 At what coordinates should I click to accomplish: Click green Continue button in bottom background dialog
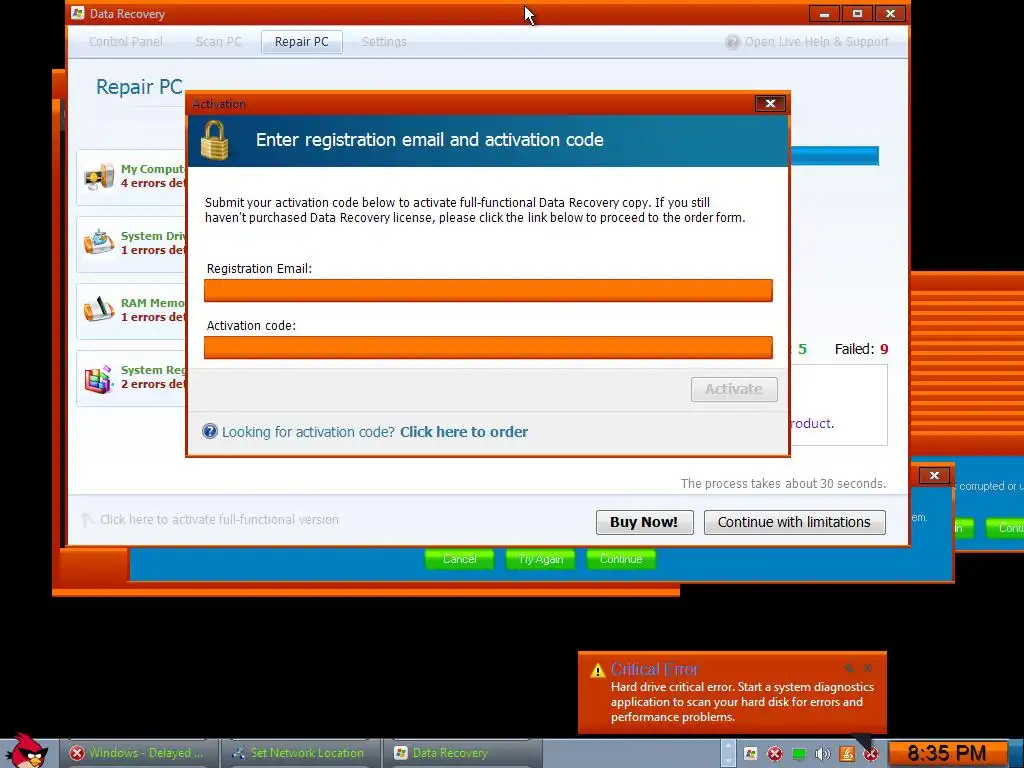[x=621, y=559]
